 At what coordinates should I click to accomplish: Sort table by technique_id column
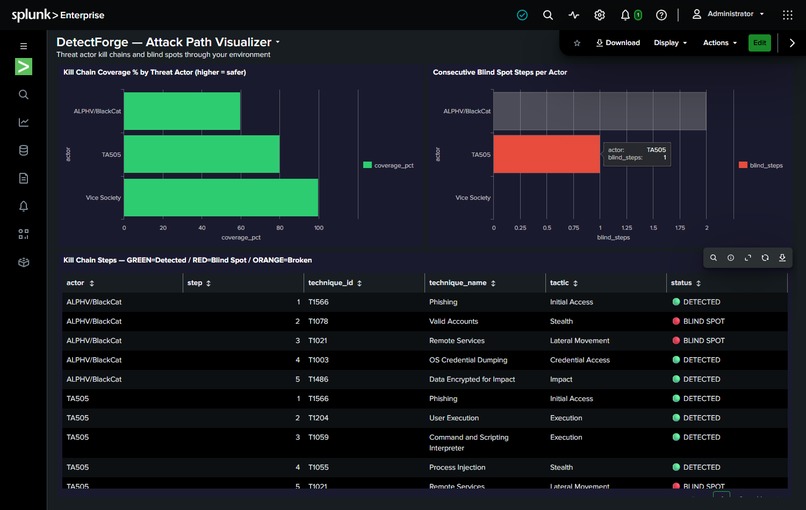359,283
